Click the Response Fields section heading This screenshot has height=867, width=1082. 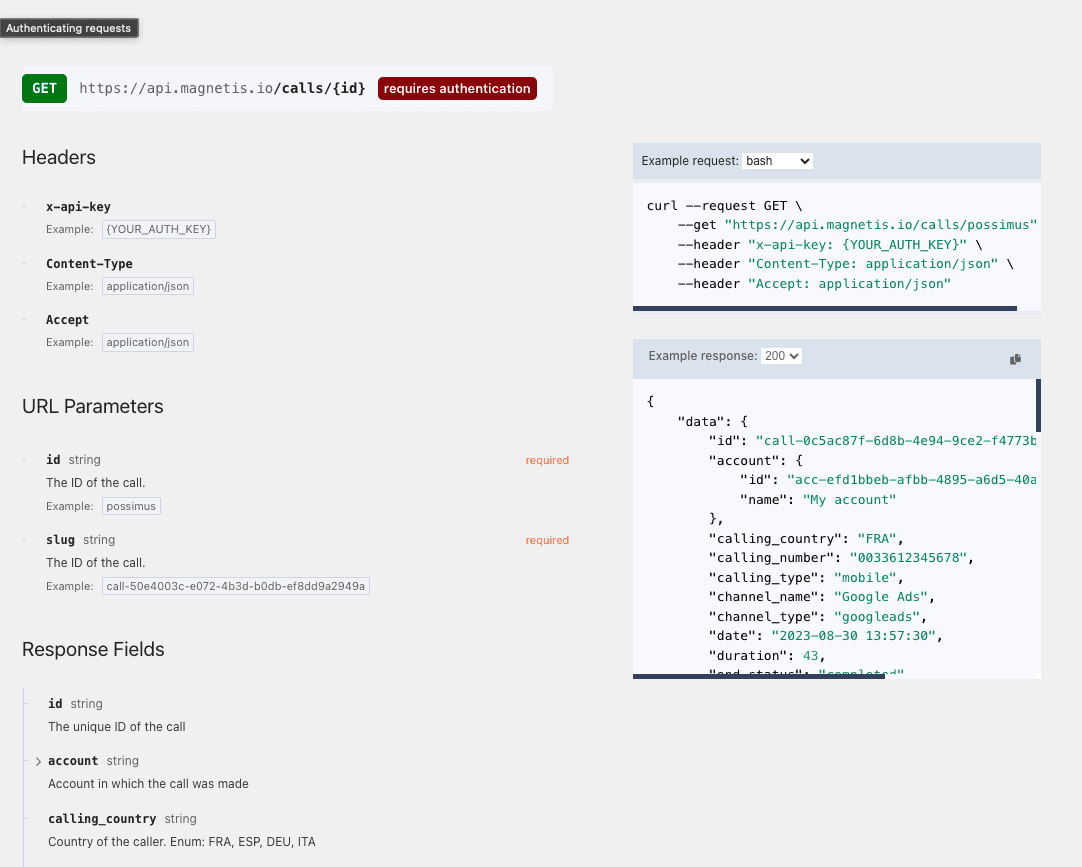(x=93, y=650)
